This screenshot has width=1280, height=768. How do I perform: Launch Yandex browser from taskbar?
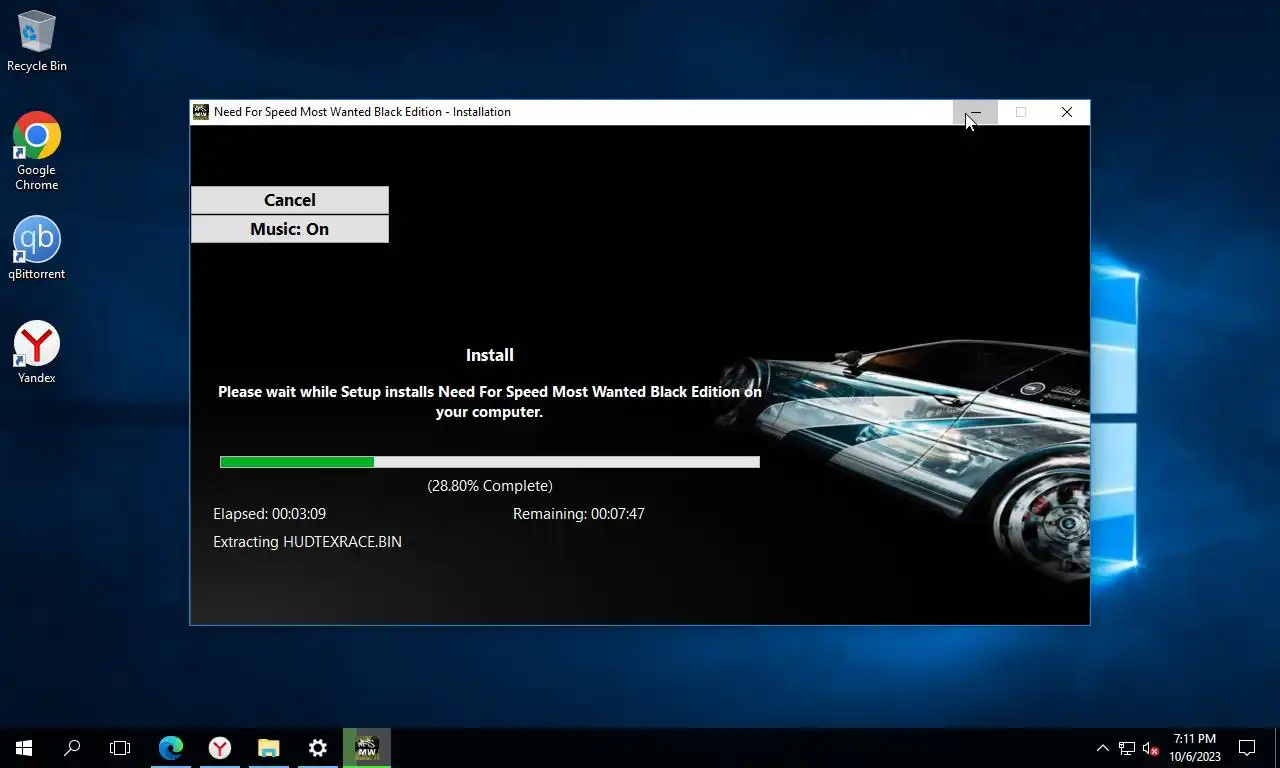[x=220, y=748]
